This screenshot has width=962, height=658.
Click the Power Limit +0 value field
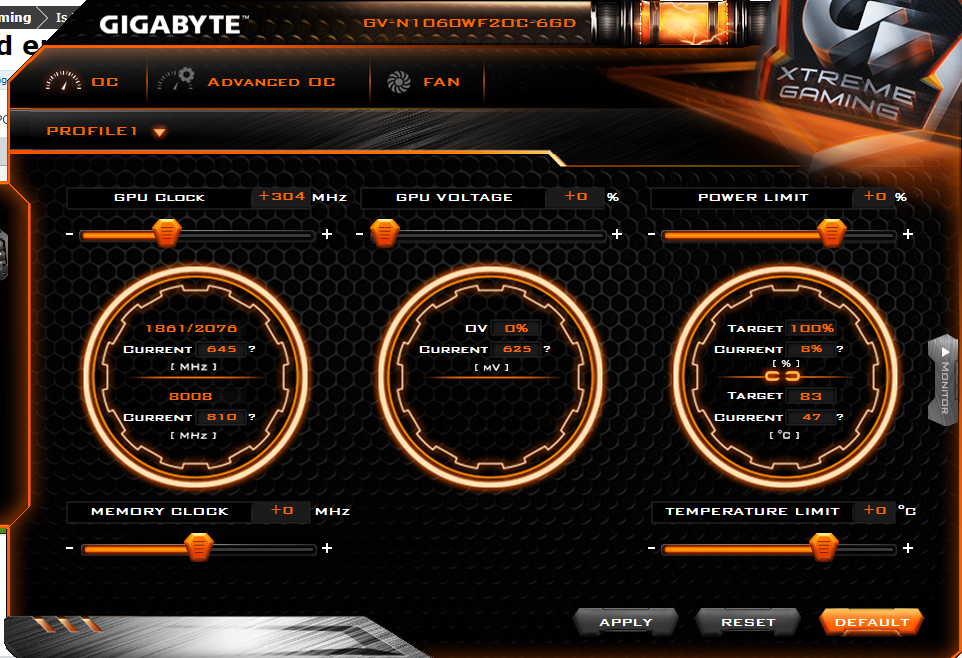[874, 197]
